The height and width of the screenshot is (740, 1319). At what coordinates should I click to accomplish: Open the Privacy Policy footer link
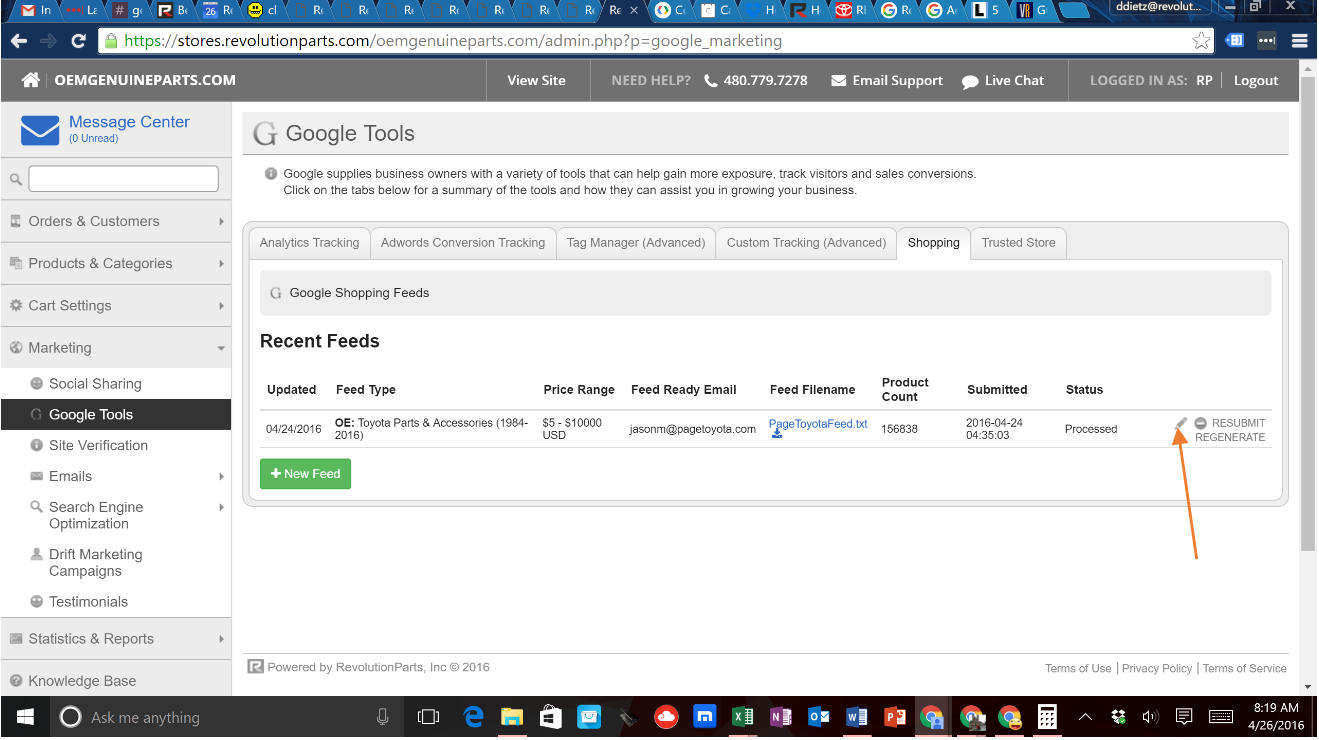click(1157, 668)
